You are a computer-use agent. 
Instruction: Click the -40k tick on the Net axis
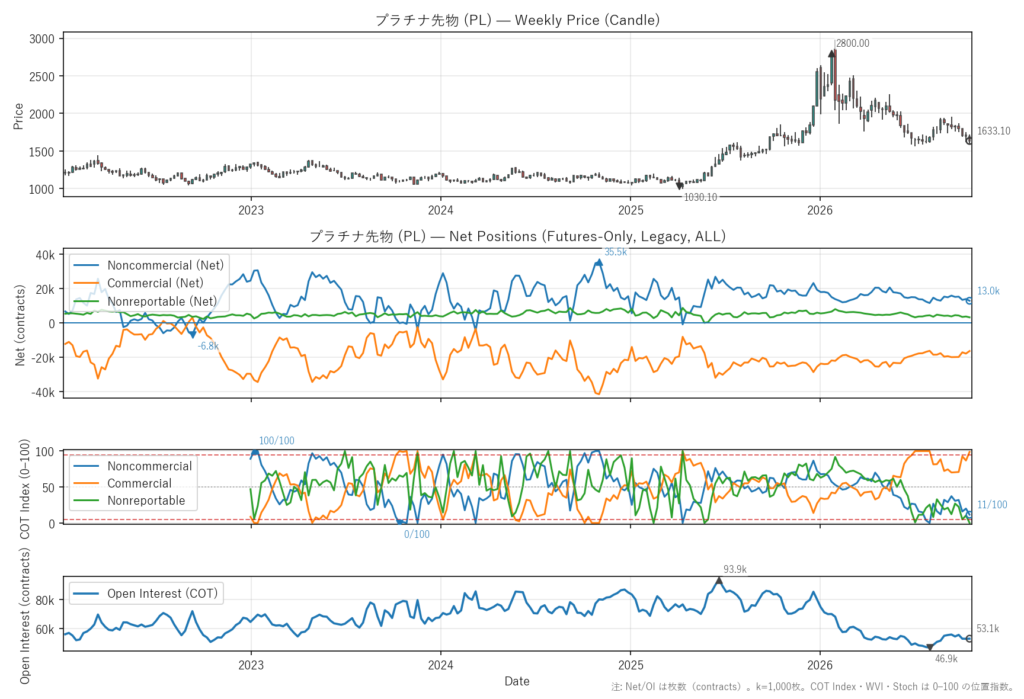tap(43, 393)
